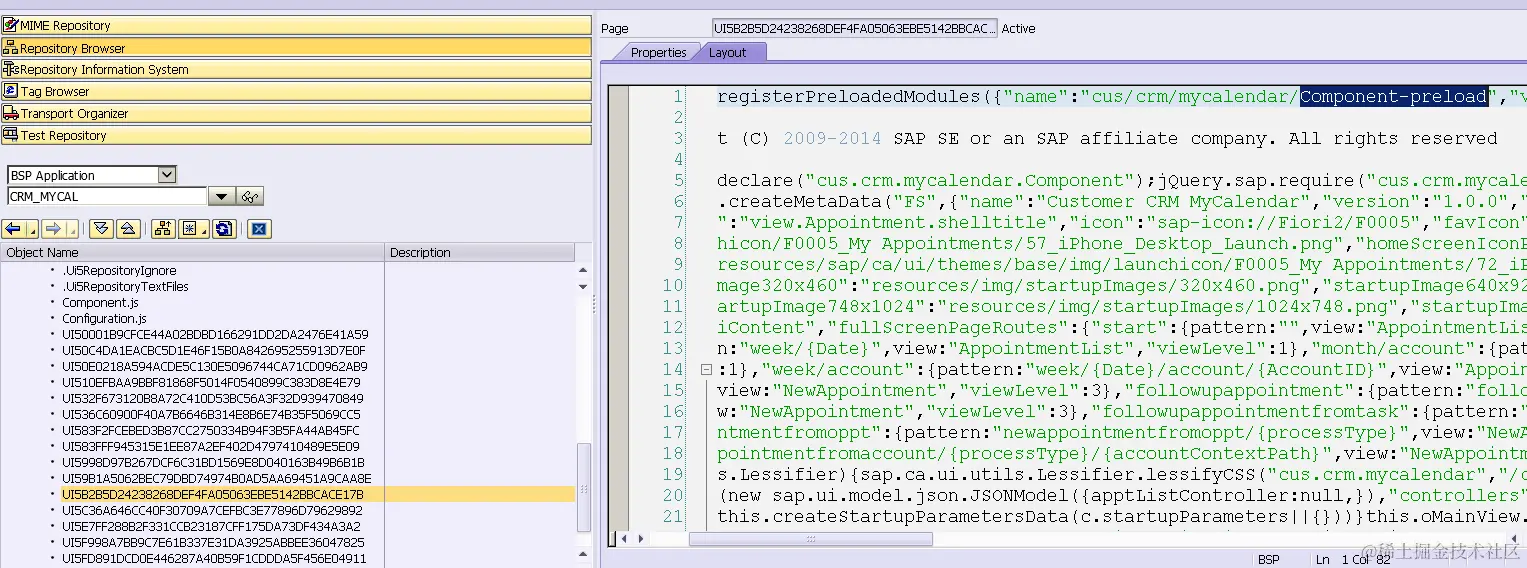Image resolution: width=1527 pixels, height=568 pixels.
Task: Select highlighted page UI5B2B5D24238268DEF4FA05063EBE5142BBCACE17B
Action: click(213, 494)
